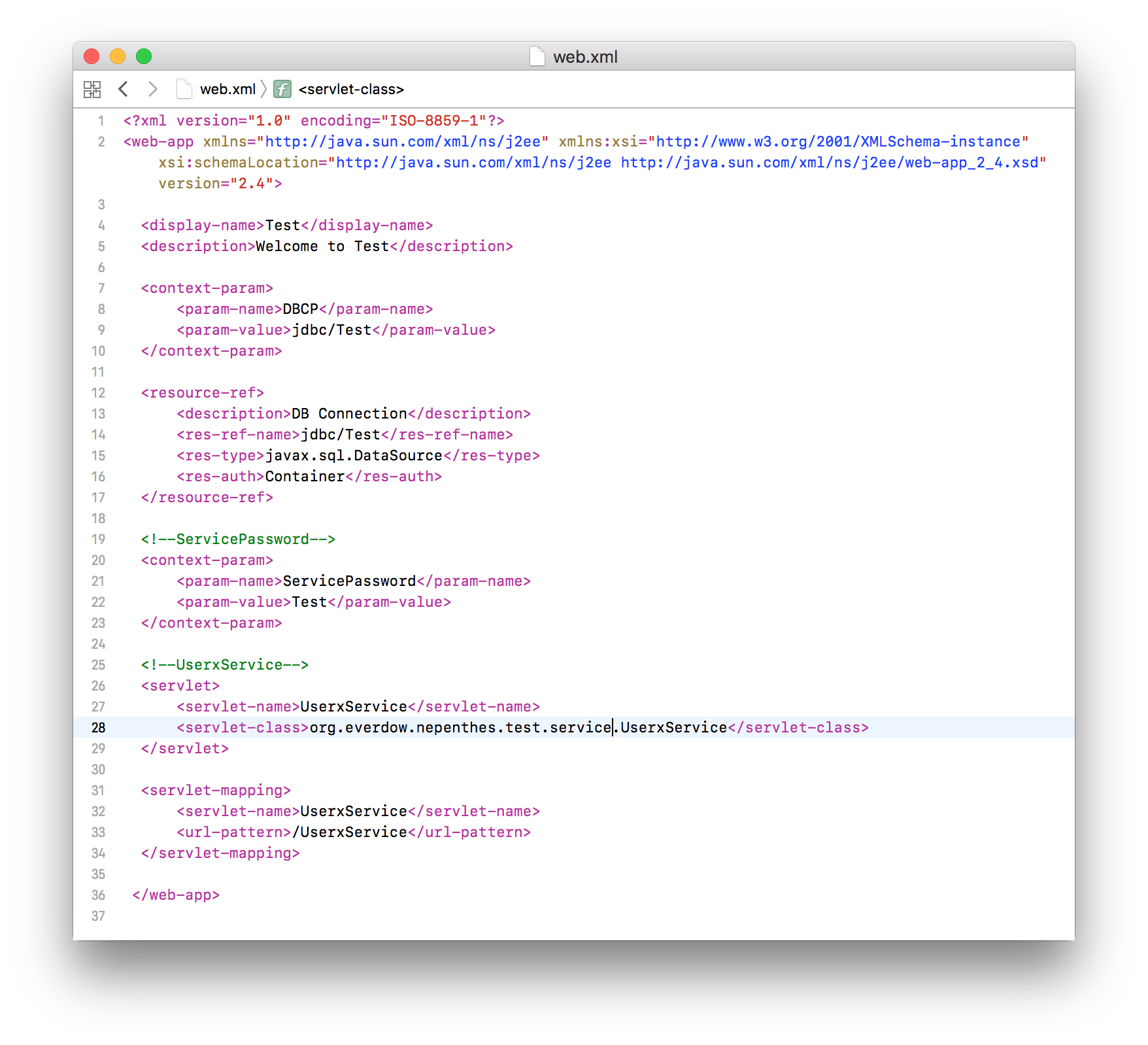
Task: Close the web.xml window
Action: click(92, 56)
